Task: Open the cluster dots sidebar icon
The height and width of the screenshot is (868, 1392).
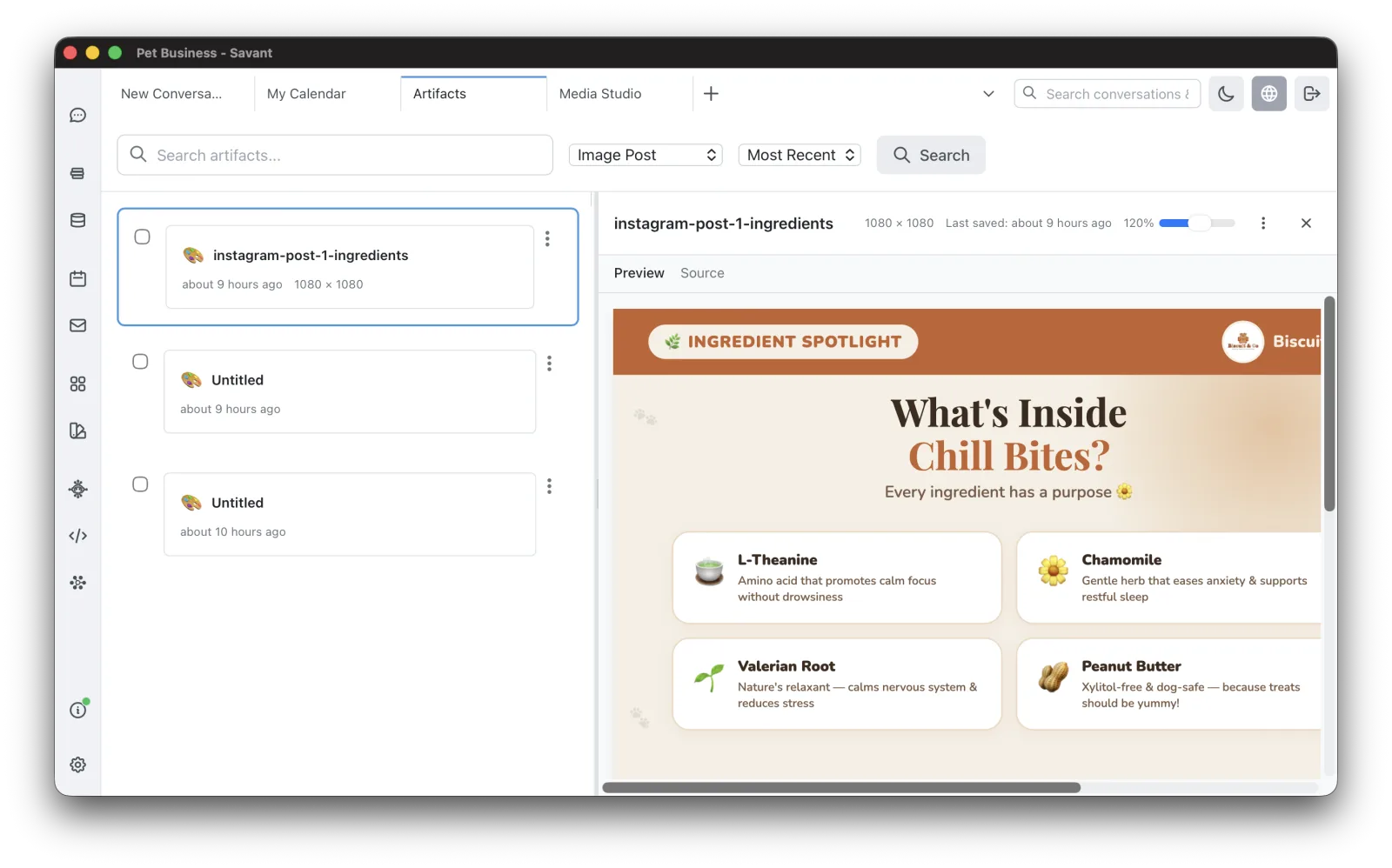Action: (77, 583)
